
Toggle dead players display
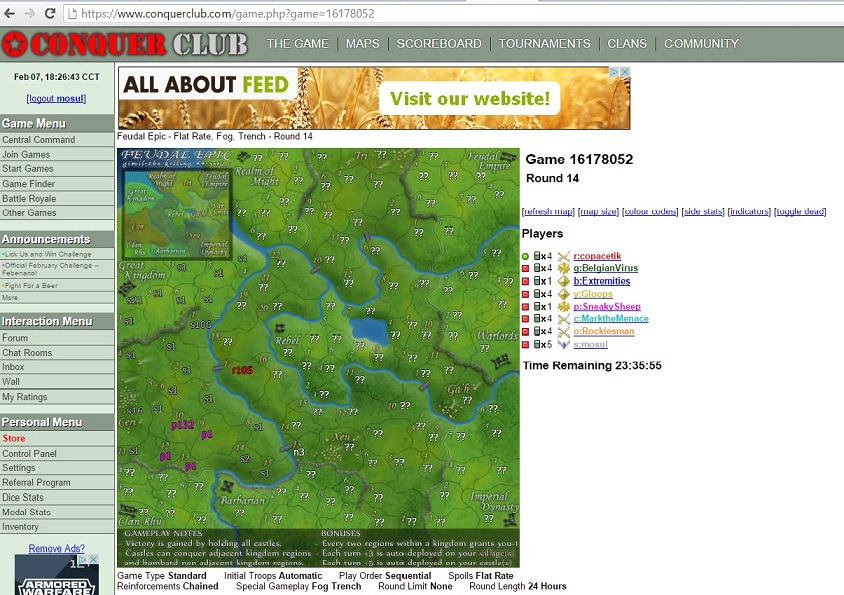[x=799, y=212]
